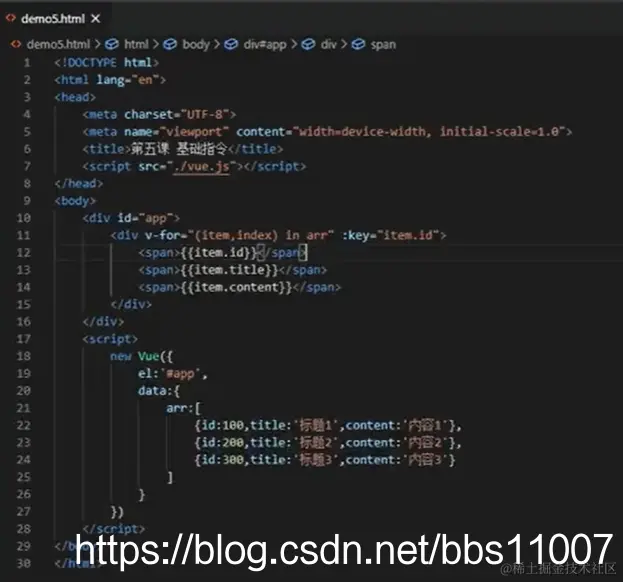Click the array item with id:200

click(x=327, y=443)
